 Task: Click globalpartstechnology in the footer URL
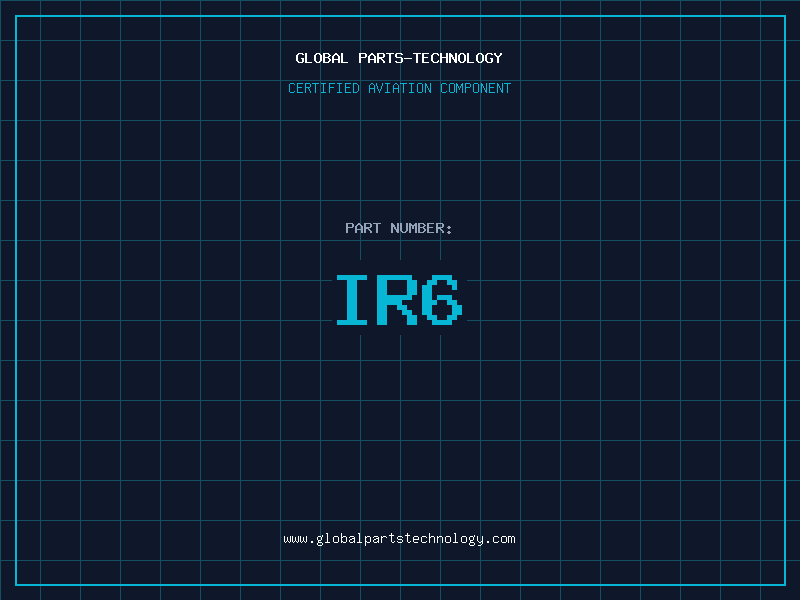[399, 539]
